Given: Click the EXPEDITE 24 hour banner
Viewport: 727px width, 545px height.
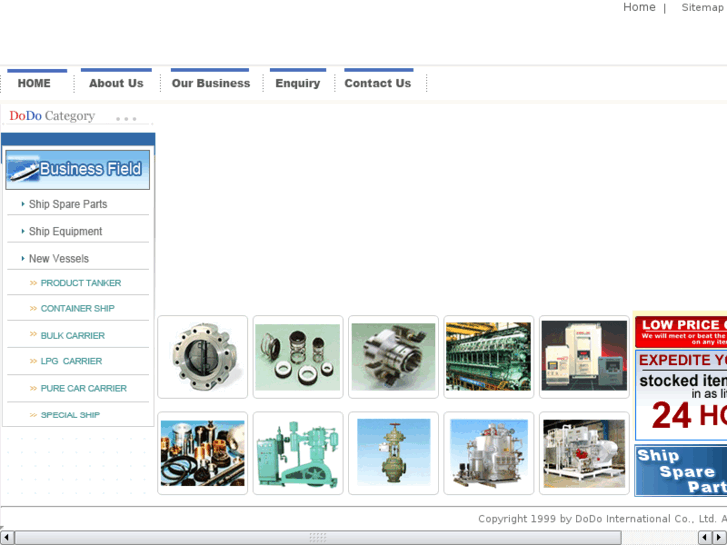Looking at the screenshot, I should [x=681, y=395].
